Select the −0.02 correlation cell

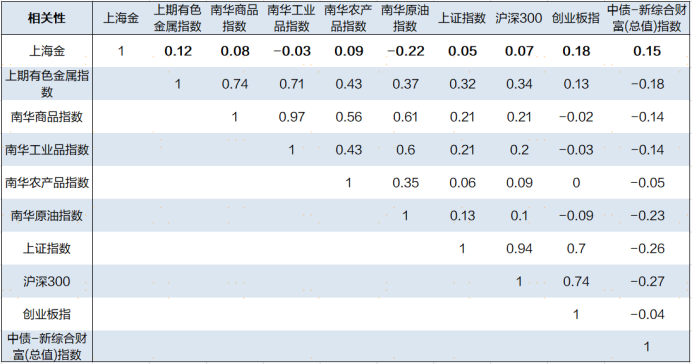pyautogui.click(x=576, y=117)
